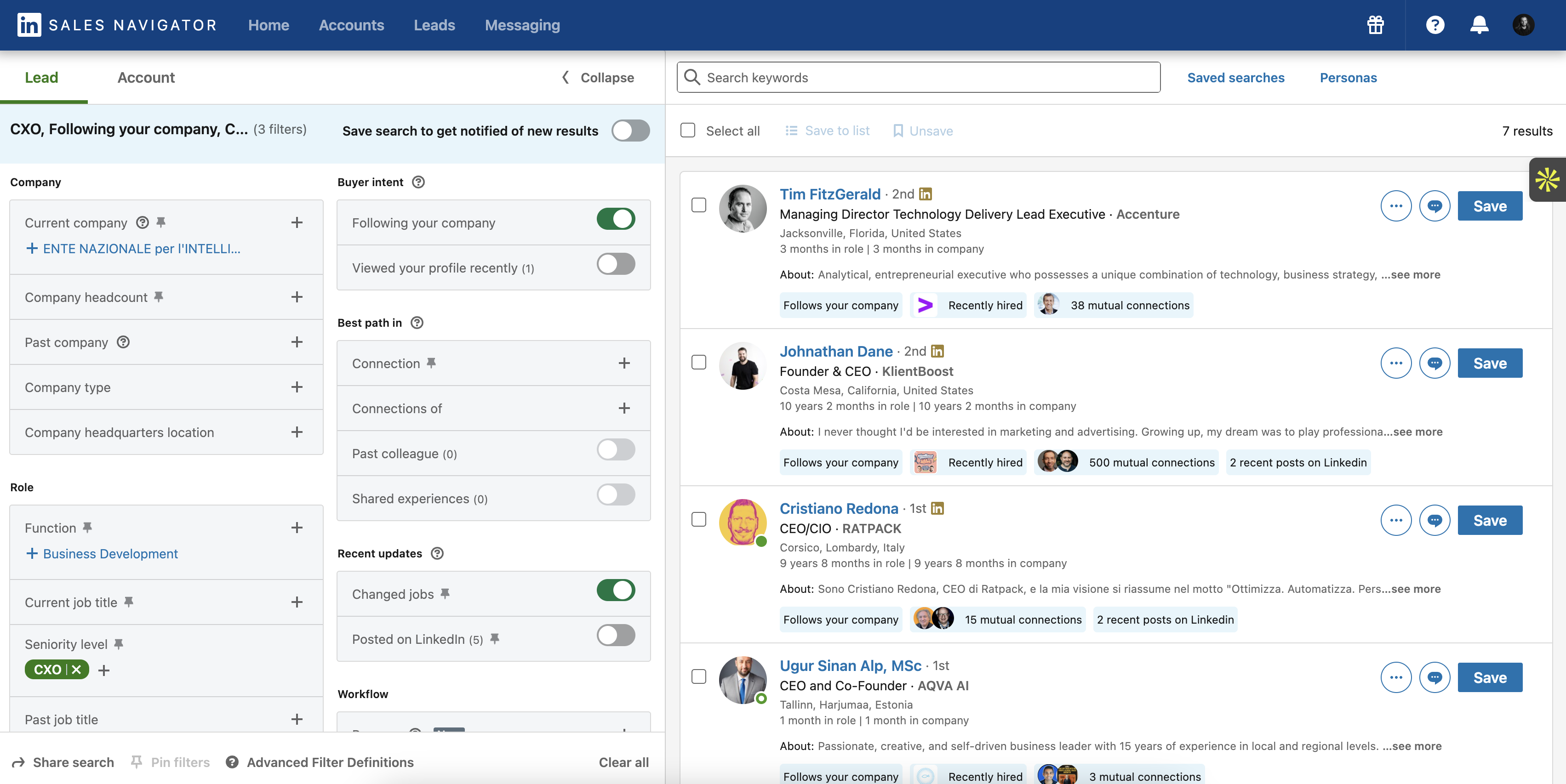This screenshot has width=1566, height=784.
Task: Open Accounts in navigation bar
Action: pos(351,25)
